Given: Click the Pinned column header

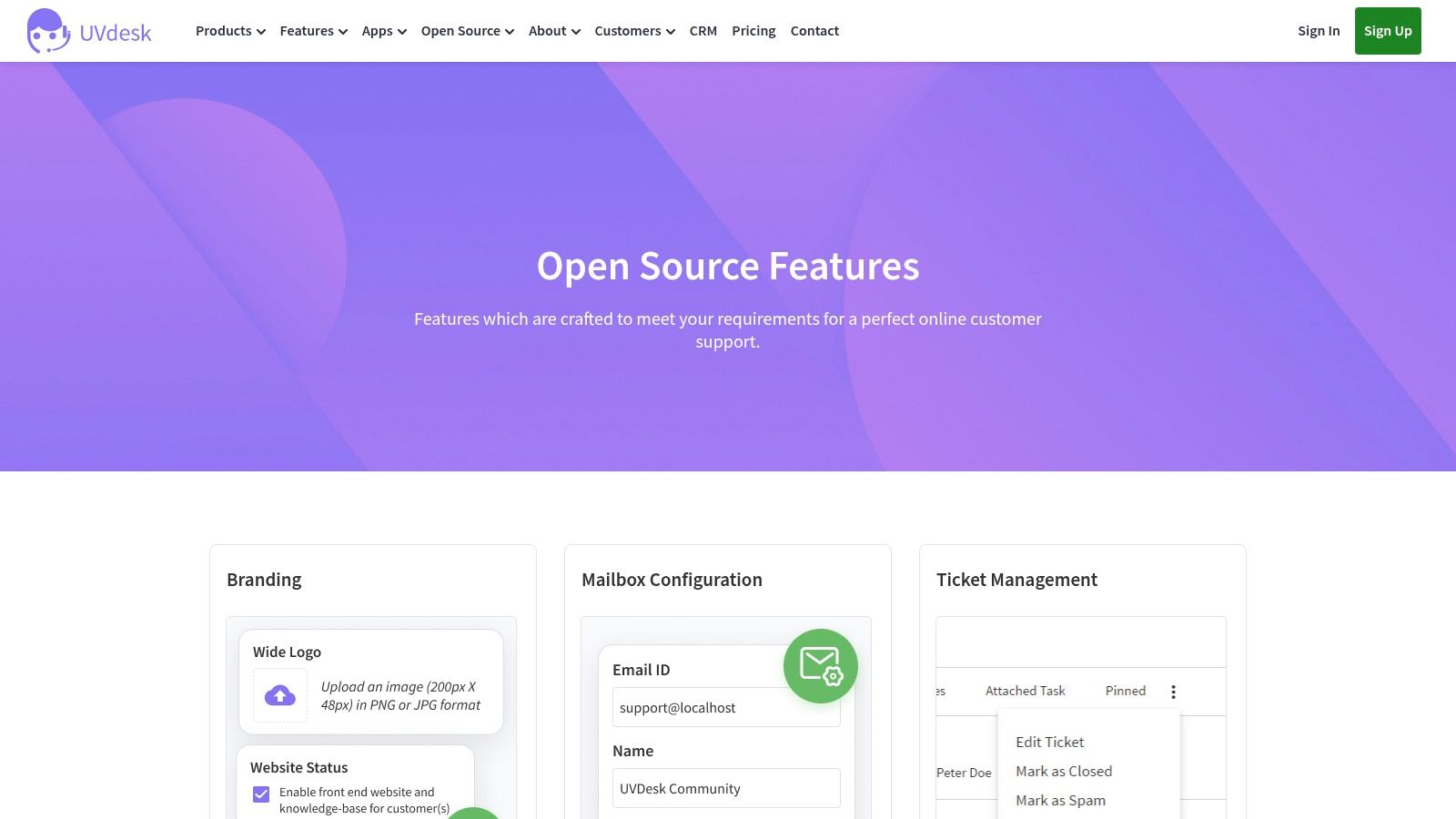Looking at the screenshot, I should 1126,691.
